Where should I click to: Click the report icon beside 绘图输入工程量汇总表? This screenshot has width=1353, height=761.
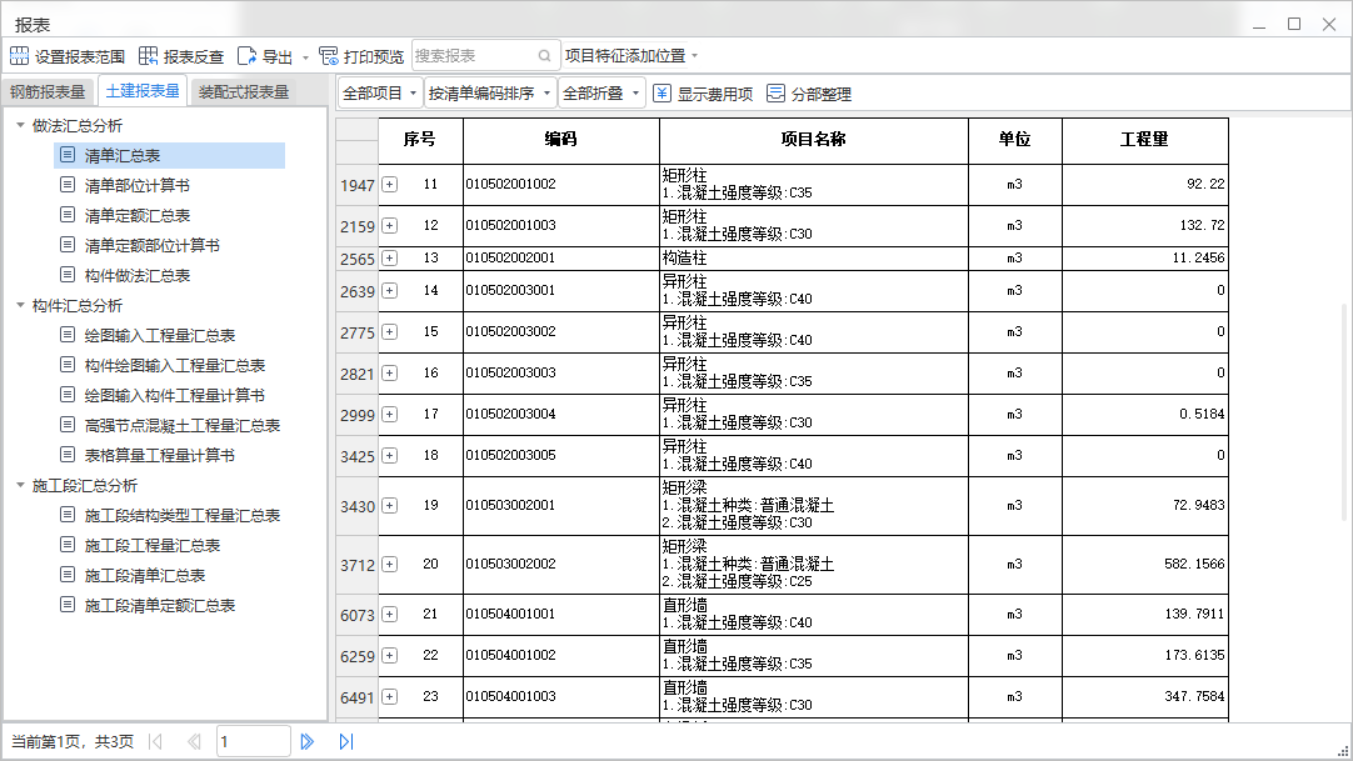click(x=67, y=335)
